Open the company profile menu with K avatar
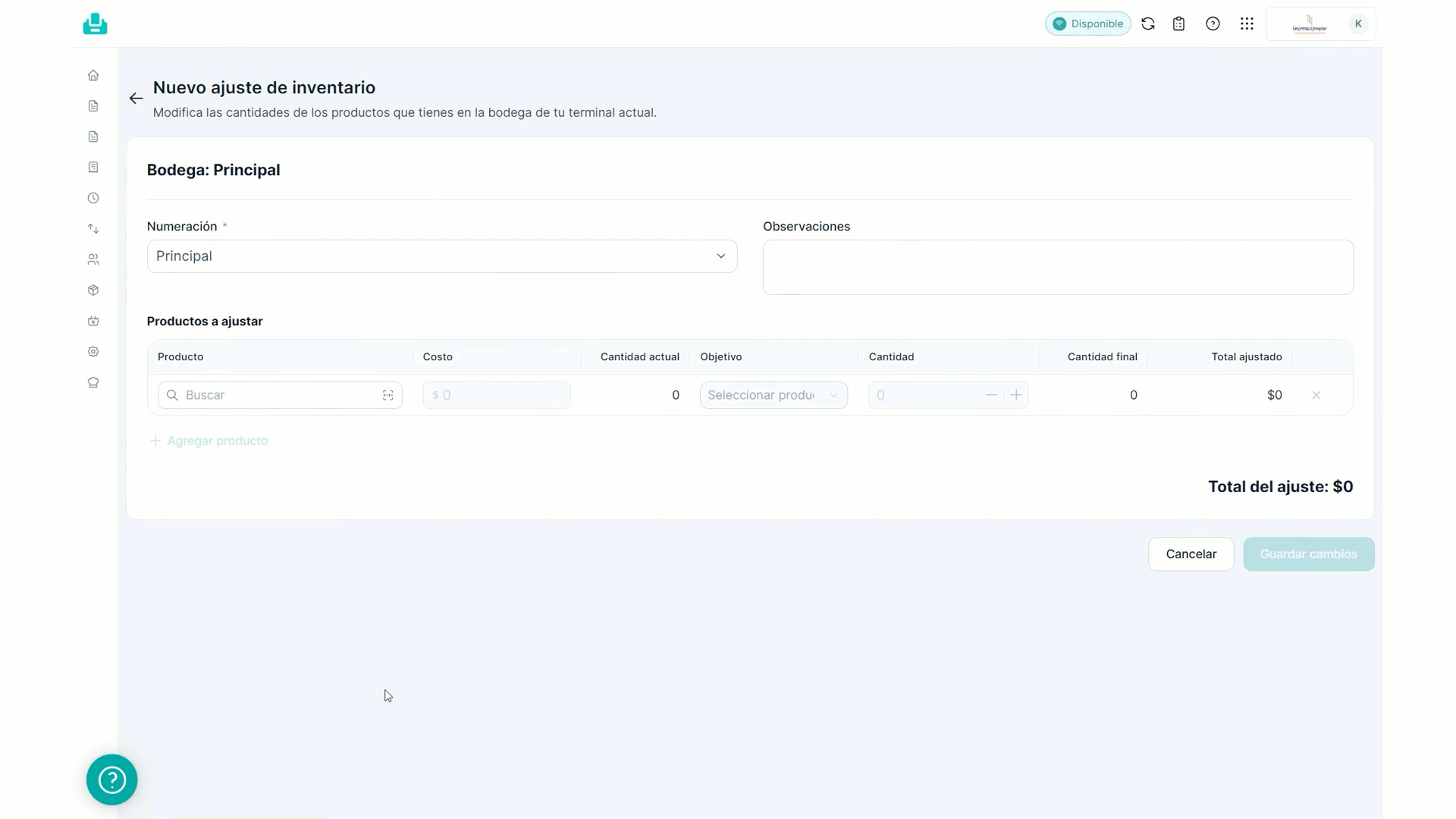The height and width of the screenshot is (819, 1456). point(1321,24)
